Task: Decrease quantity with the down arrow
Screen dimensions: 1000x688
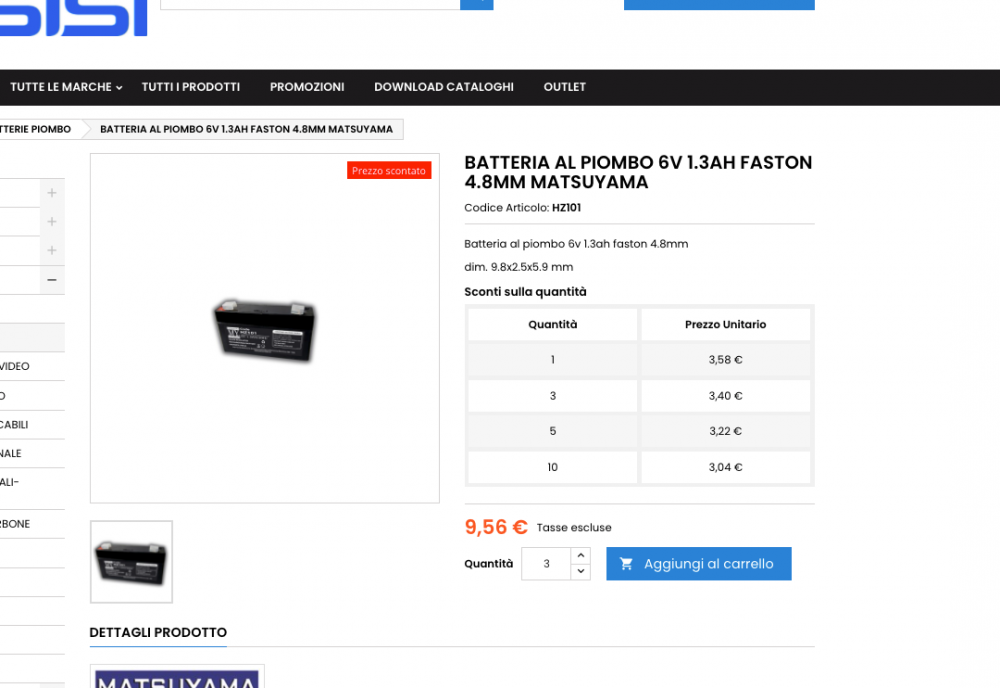Action: pyautogui.click(x=580, y=572)
